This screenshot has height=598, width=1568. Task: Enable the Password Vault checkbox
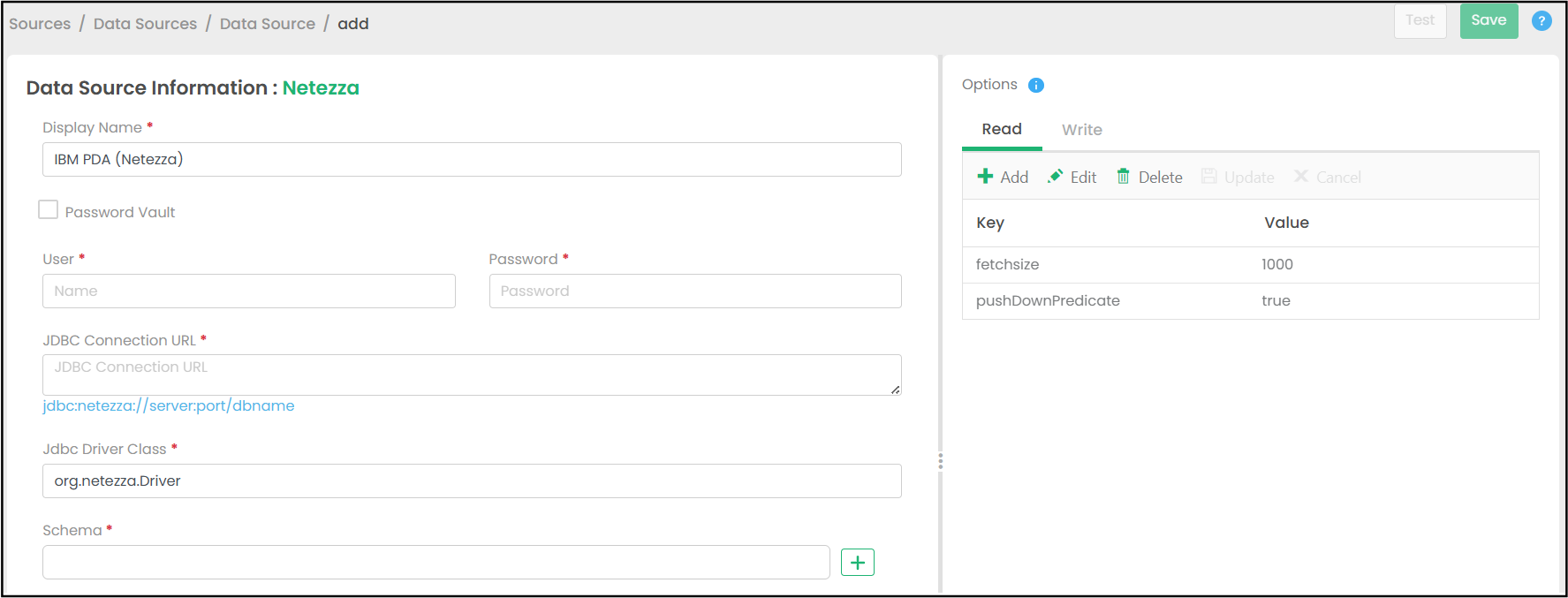click(49, 210)
